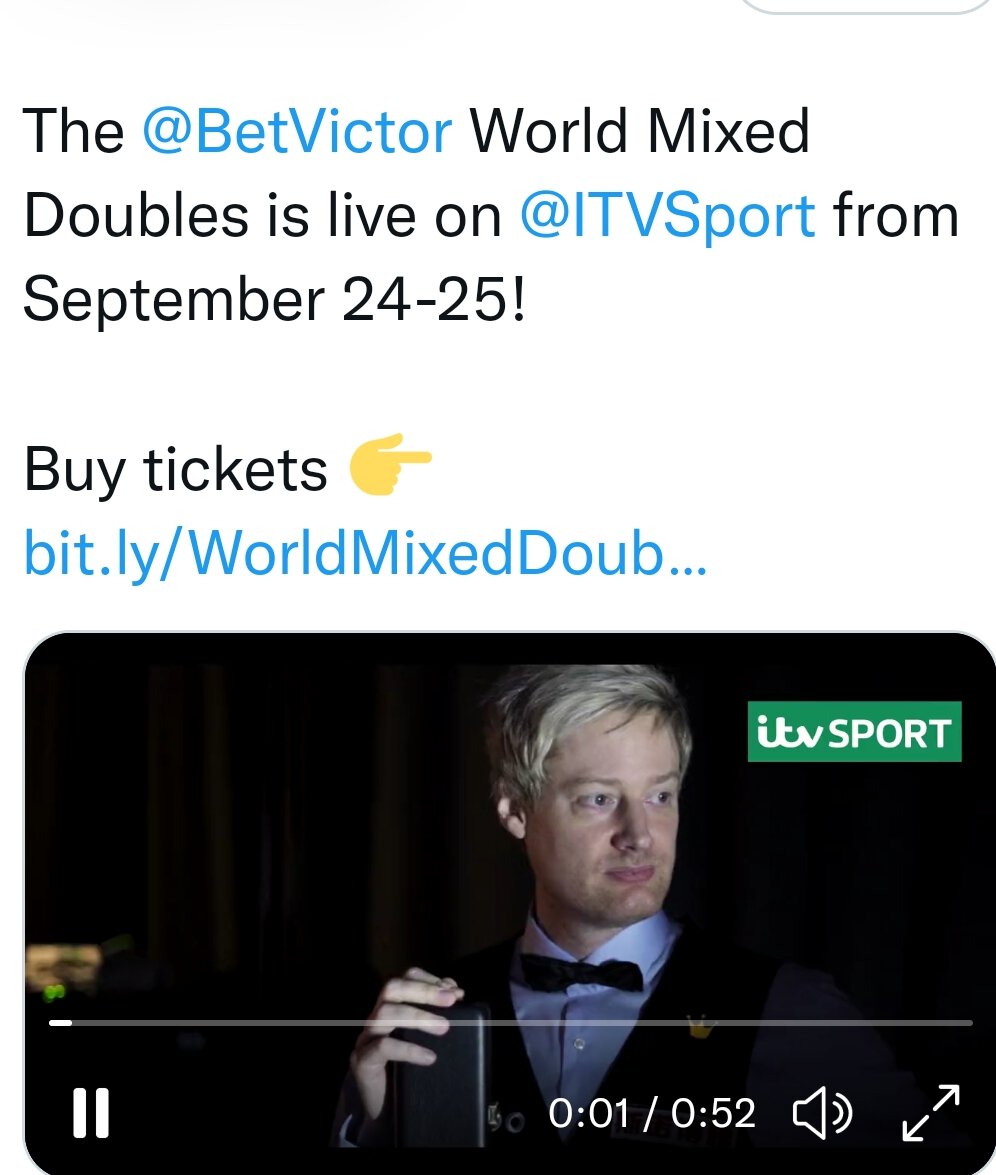Screen dimensions: 996x1175
Task: Click the word 'from' in the tweet
Action: (896, 216)
